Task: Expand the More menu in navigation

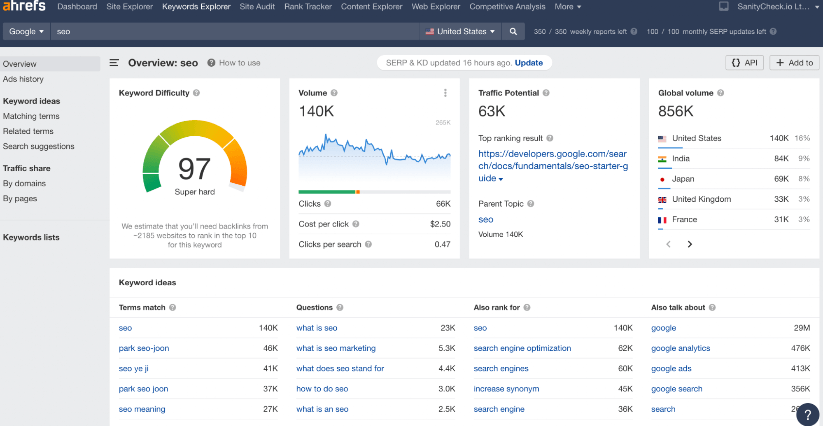Action: [x=567, y=7]
